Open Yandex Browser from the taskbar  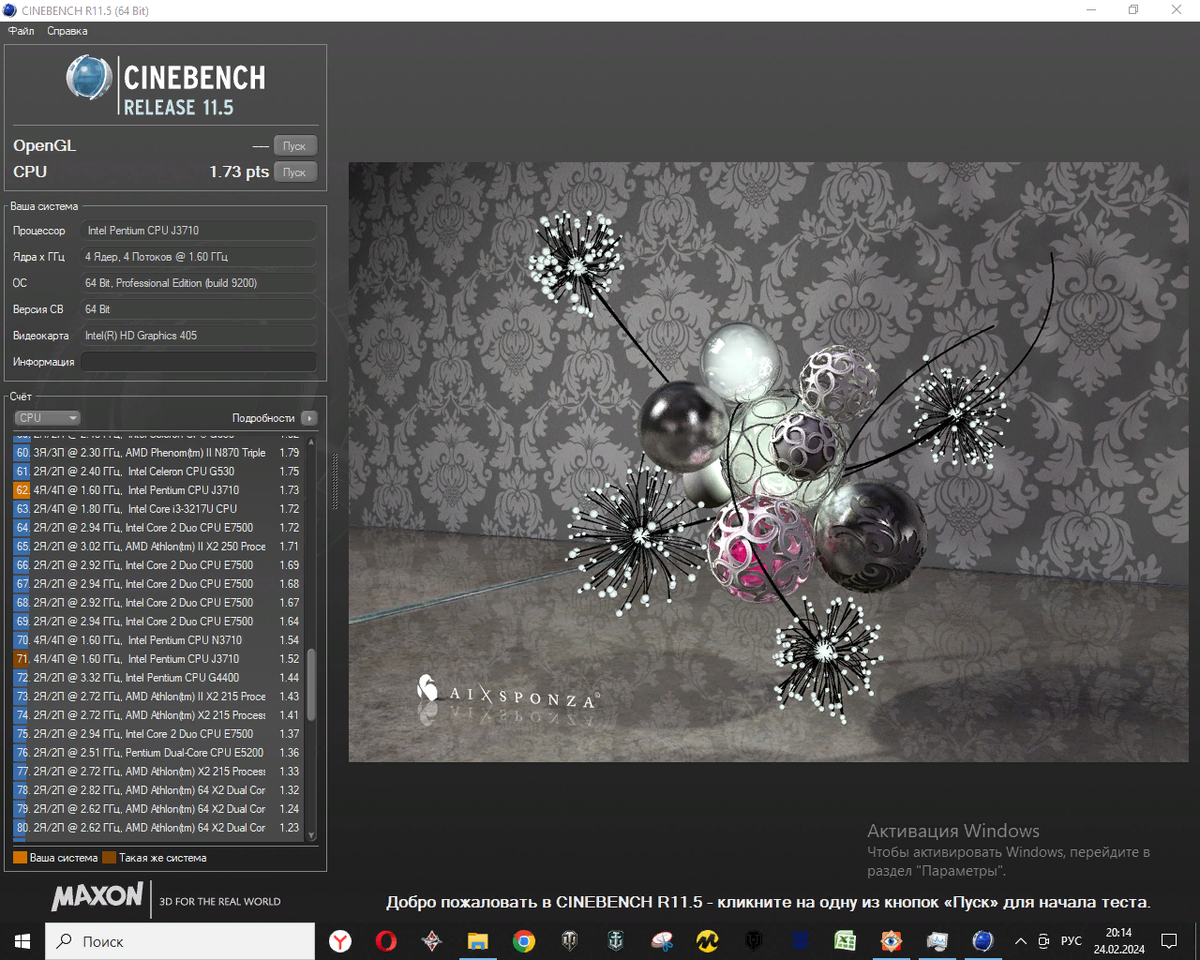[x=341, y=941]
